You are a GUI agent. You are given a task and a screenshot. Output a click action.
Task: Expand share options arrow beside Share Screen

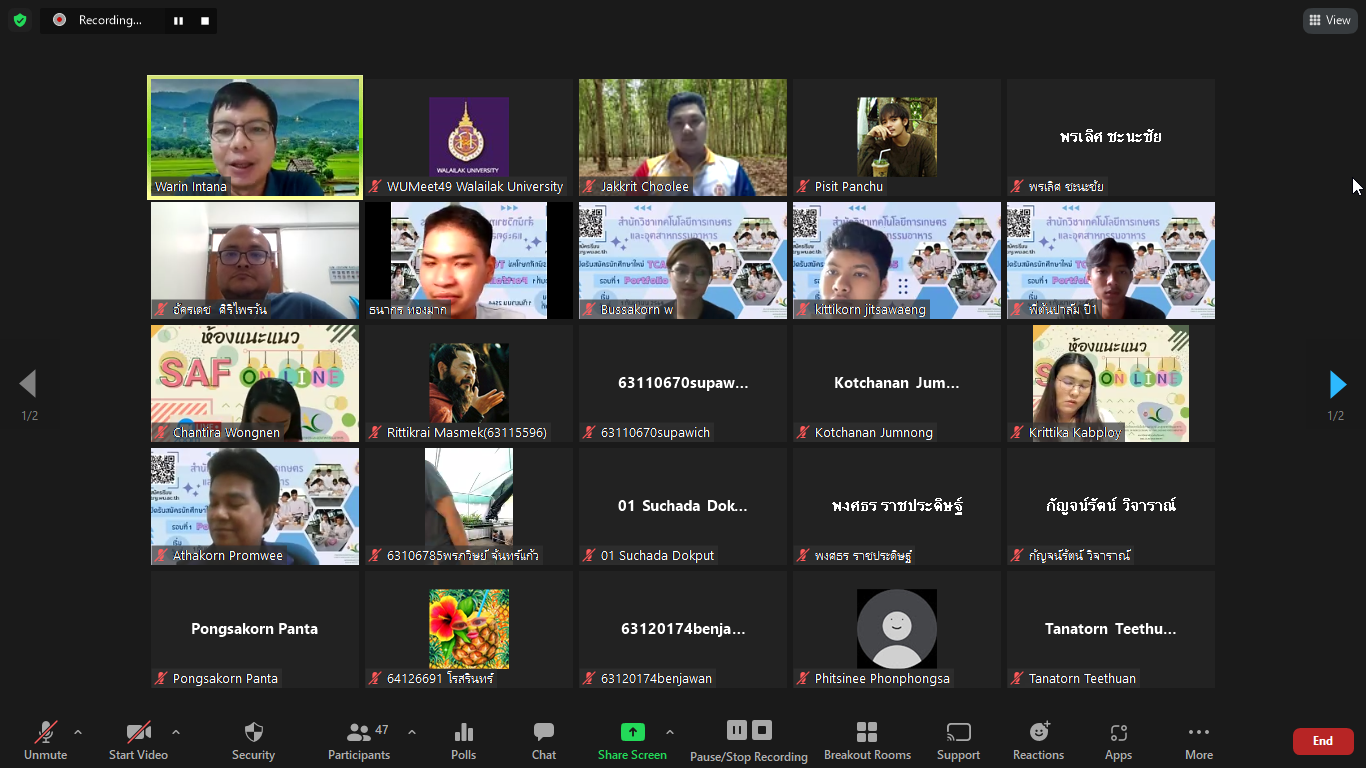670,732
